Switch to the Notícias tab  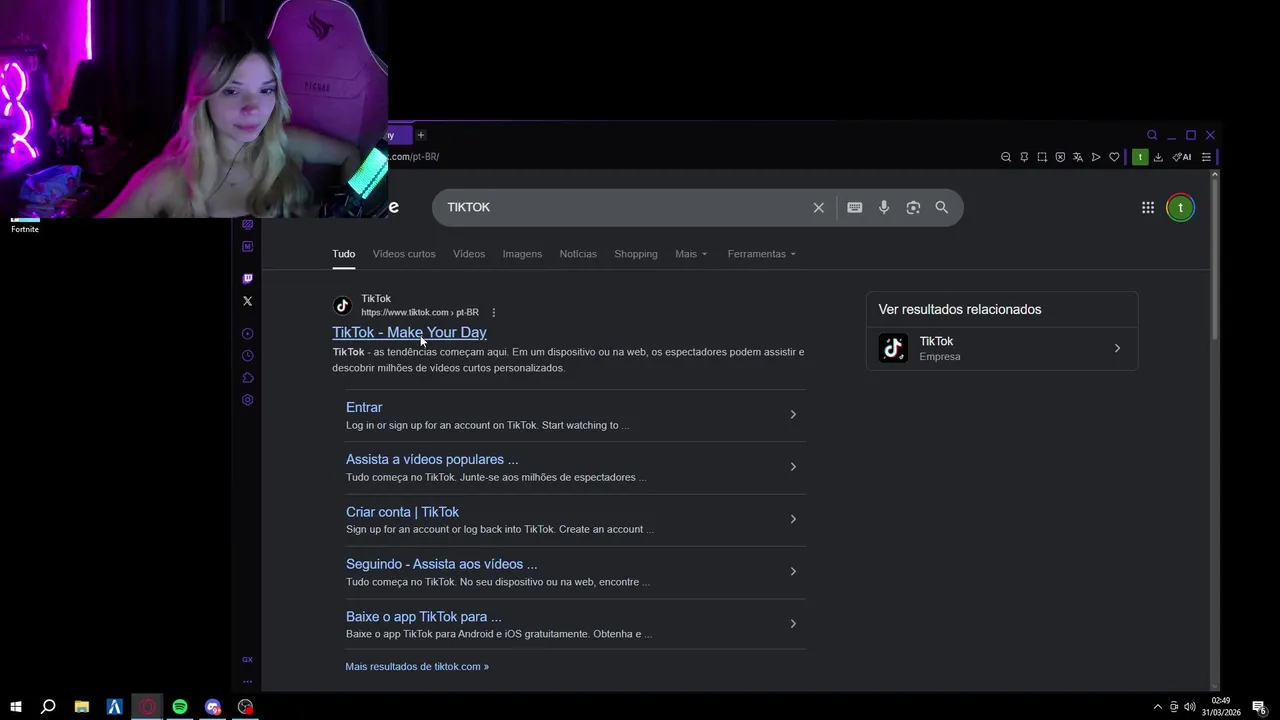578,254
